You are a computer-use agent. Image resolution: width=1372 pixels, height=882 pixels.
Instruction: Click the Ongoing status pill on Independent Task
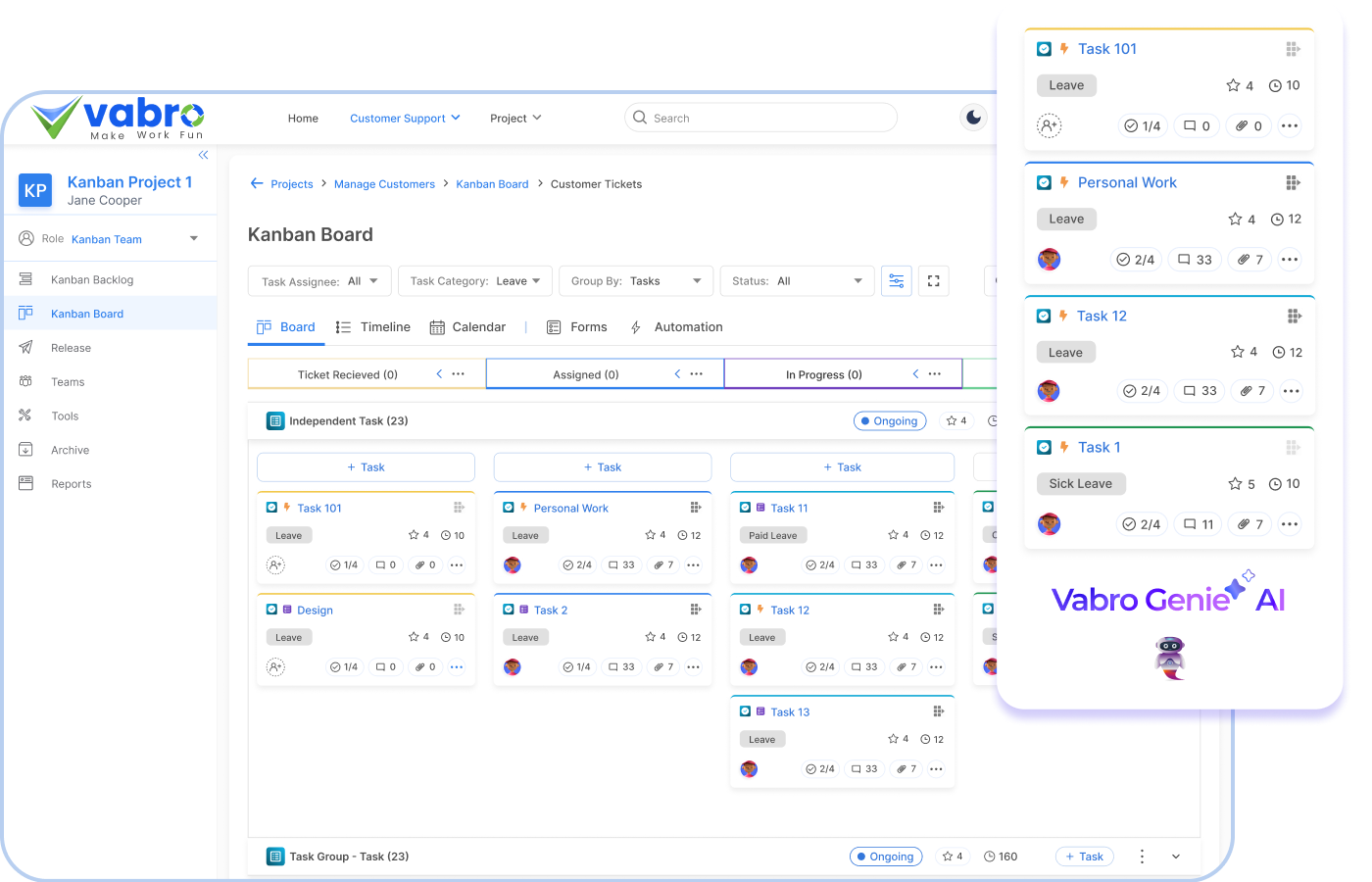pyautogui.click(x=889, y=420)
